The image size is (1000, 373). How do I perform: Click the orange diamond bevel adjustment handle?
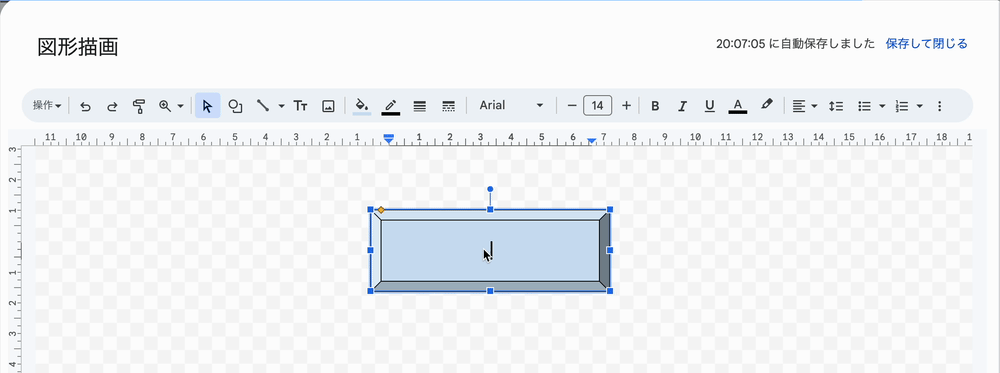381,210
